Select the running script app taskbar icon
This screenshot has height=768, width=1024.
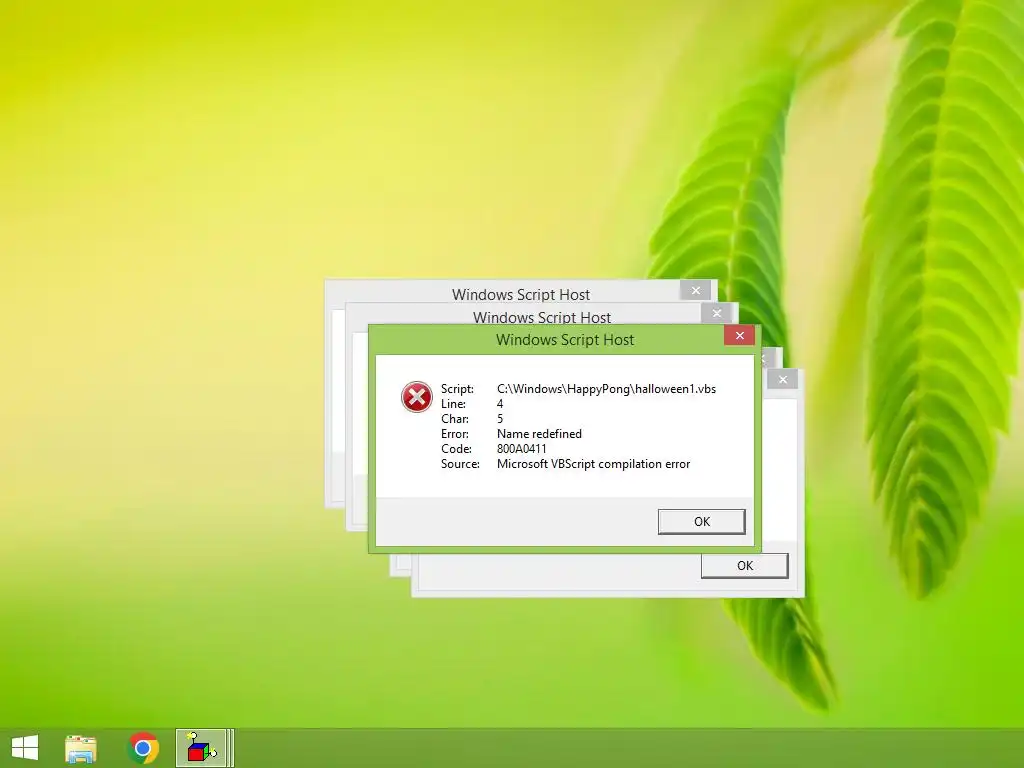(x=202, y=748)
